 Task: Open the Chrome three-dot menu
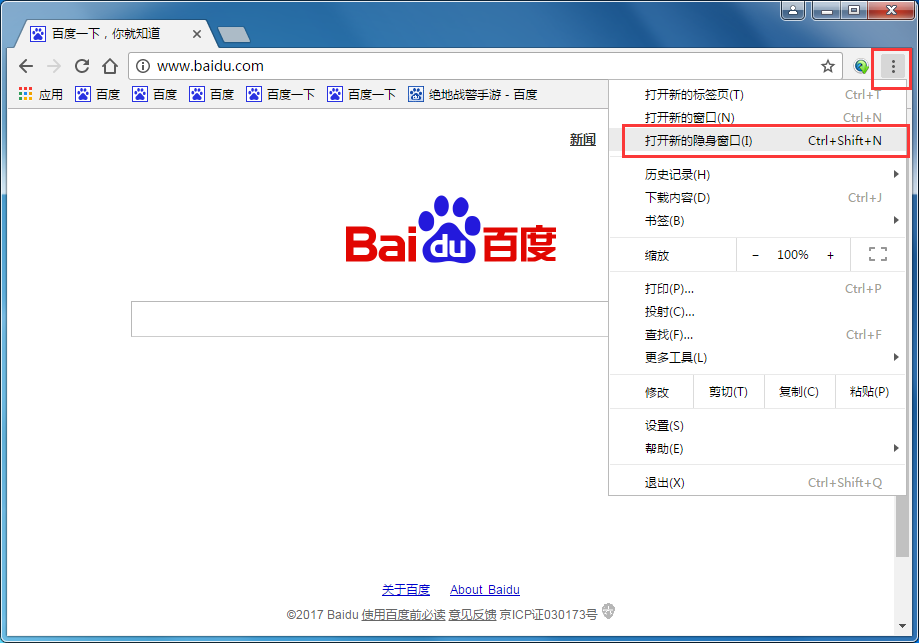click(891, 65)
